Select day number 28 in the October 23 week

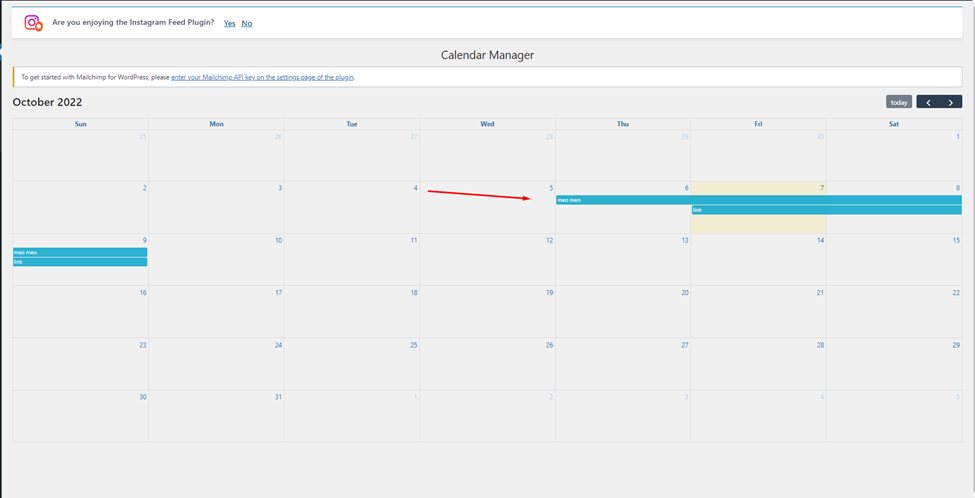tap(821, 344)
